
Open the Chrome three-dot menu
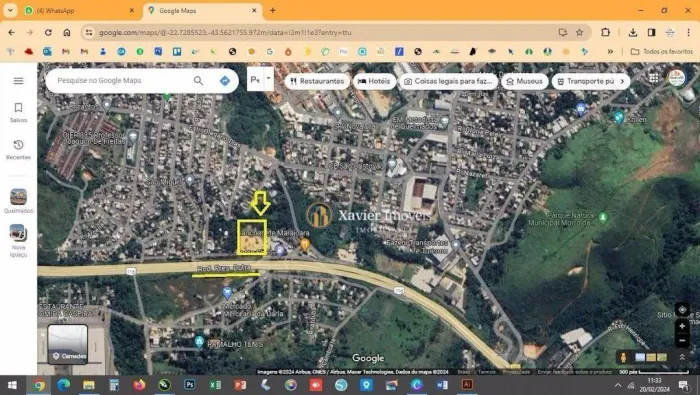[688, 32]
